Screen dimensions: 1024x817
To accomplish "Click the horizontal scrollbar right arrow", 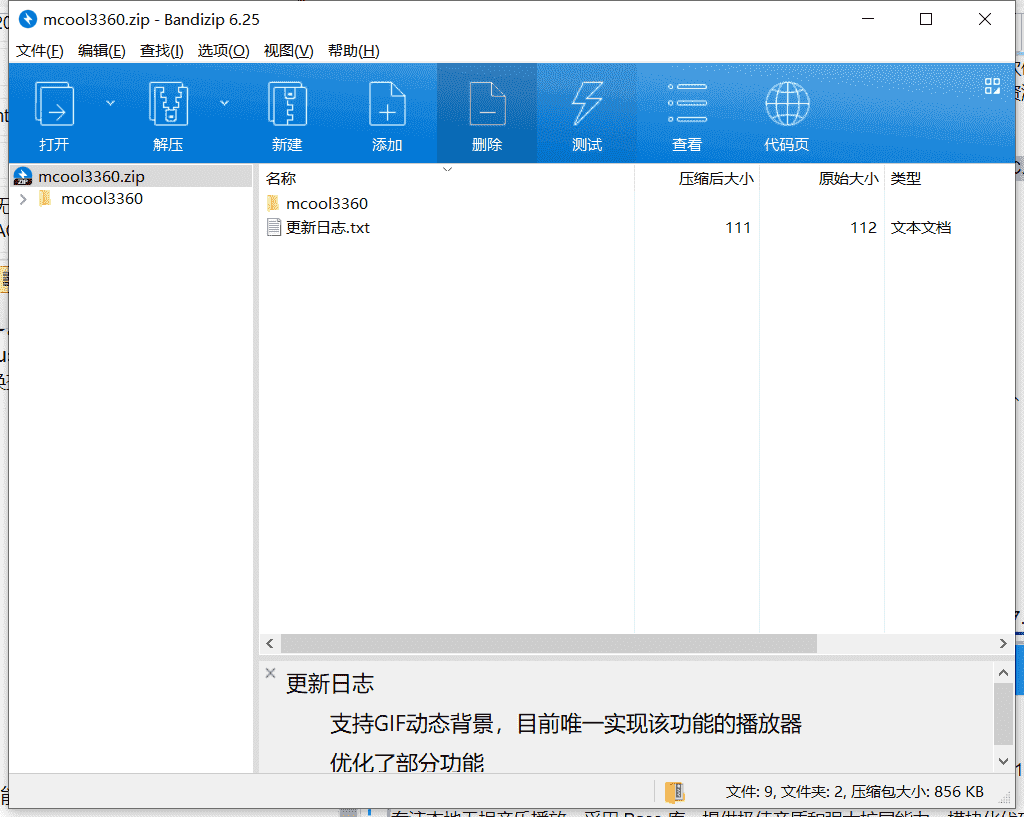I will pyautogui.click(x=1003, y=643).
